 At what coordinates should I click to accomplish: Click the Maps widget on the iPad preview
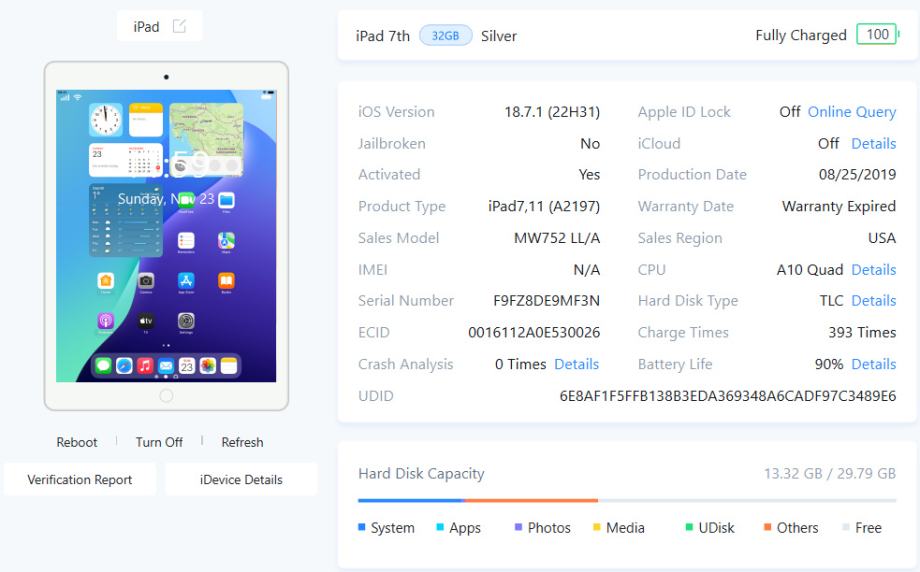click(x=206, y=139)
